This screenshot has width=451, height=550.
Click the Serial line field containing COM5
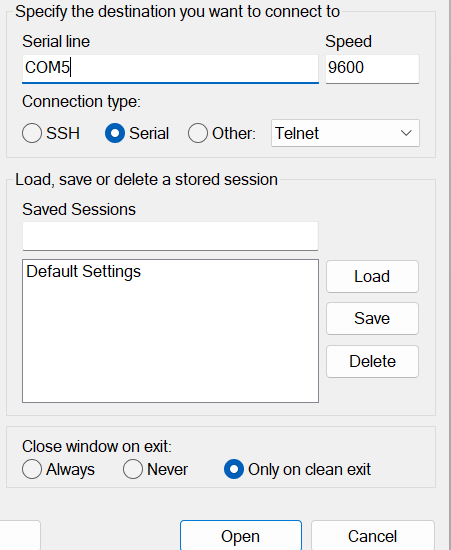pos(170,68)
